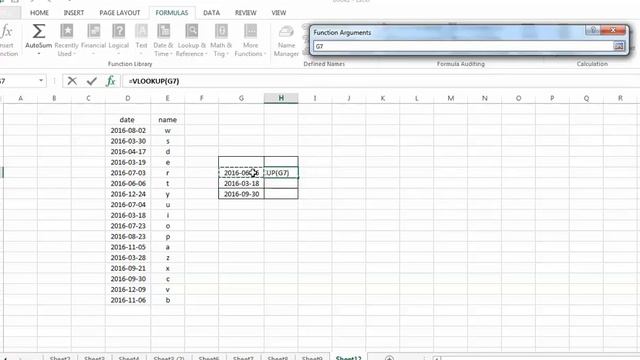Click the 'date' header cell
640x360 pixels.
(x=128, y=120)
